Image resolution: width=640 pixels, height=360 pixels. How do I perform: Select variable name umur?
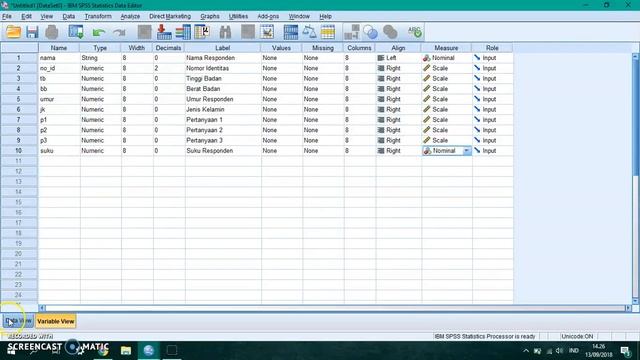59,99
